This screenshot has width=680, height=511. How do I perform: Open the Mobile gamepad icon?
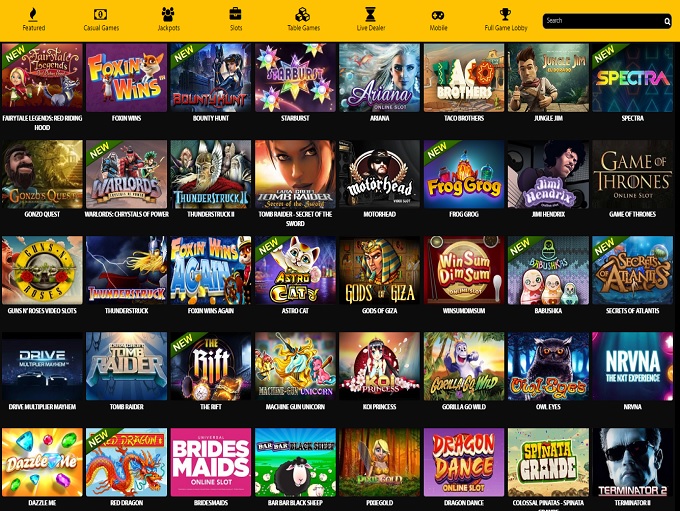438,16
